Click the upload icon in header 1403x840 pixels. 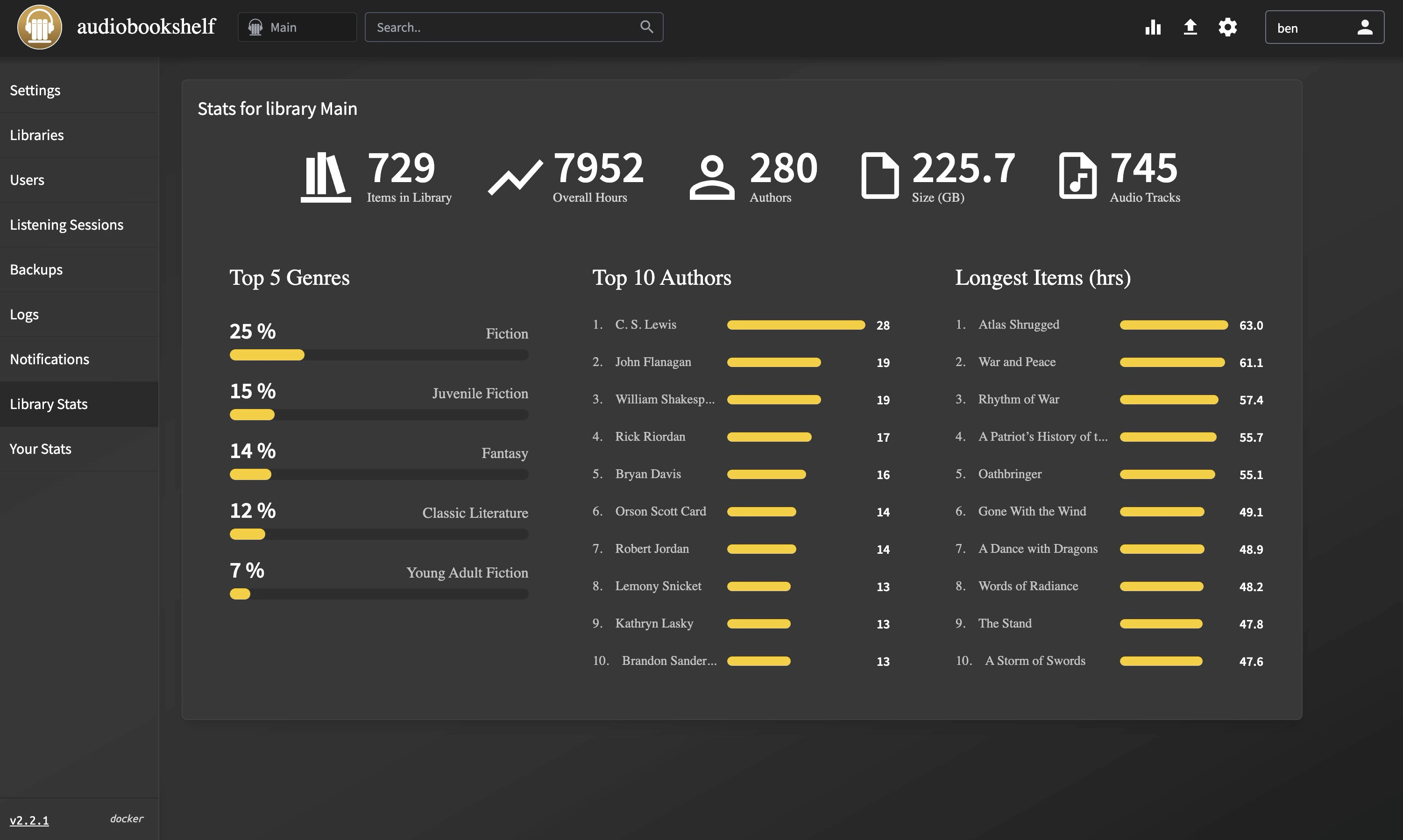pos(1190,27)
